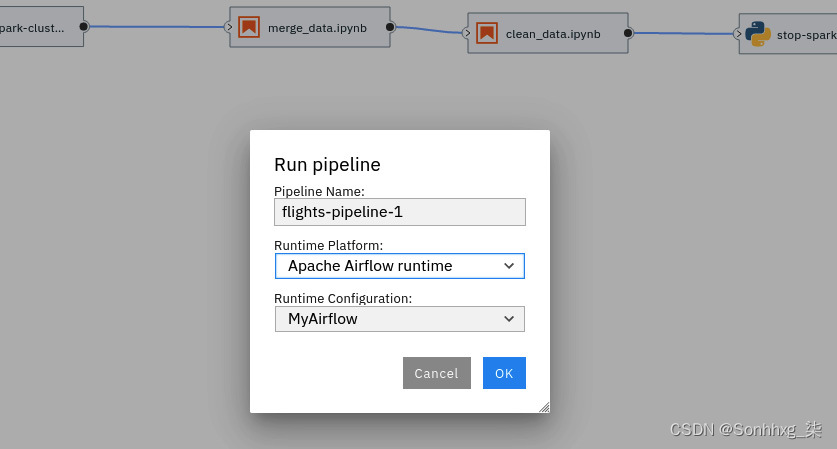Click the Pipeline Name label
837x449 pixels.
[x=319, y=191]
